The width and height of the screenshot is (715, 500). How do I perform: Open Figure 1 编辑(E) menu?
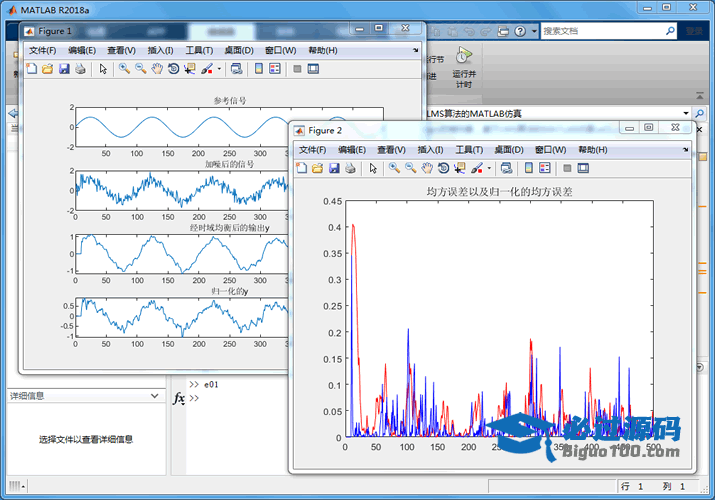82,50
